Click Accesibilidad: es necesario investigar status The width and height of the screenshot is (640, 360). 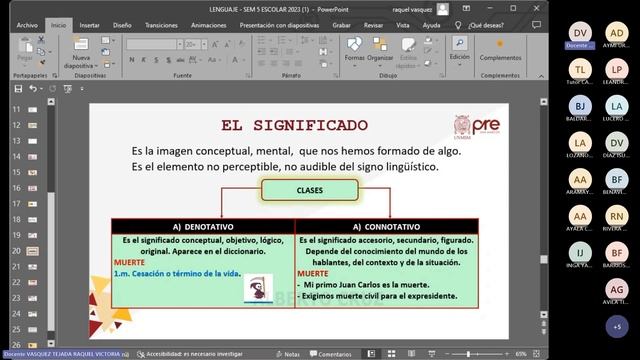click(190, 354)
